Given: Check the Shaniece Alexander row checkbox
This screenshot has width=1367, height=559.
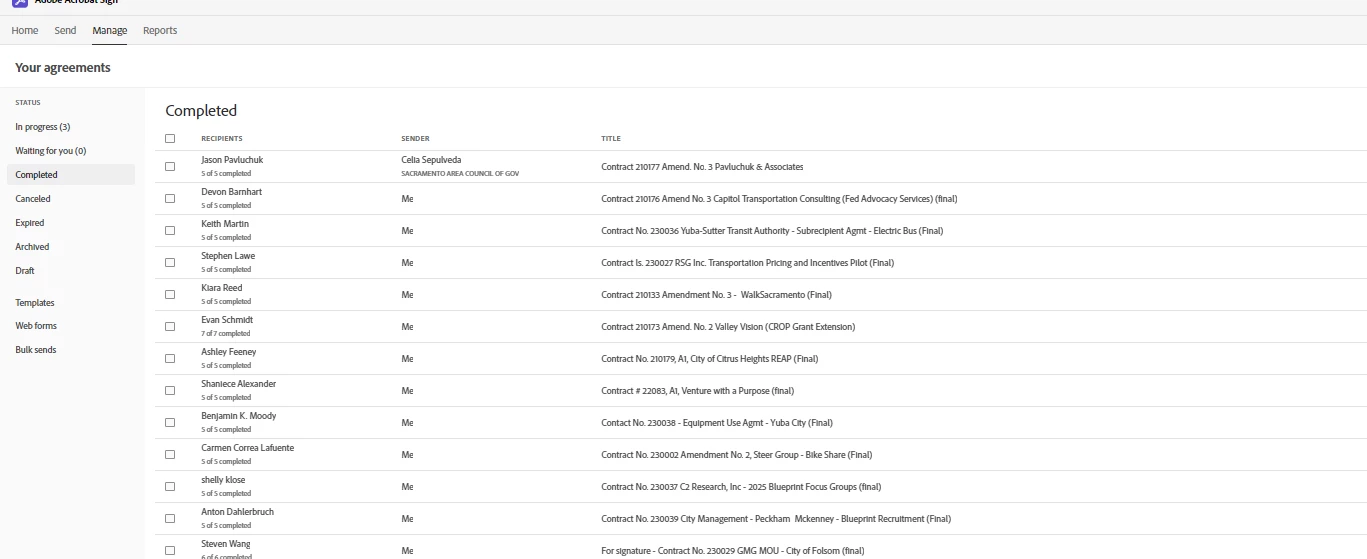Looking at the screenshot, I should [170, 391].
